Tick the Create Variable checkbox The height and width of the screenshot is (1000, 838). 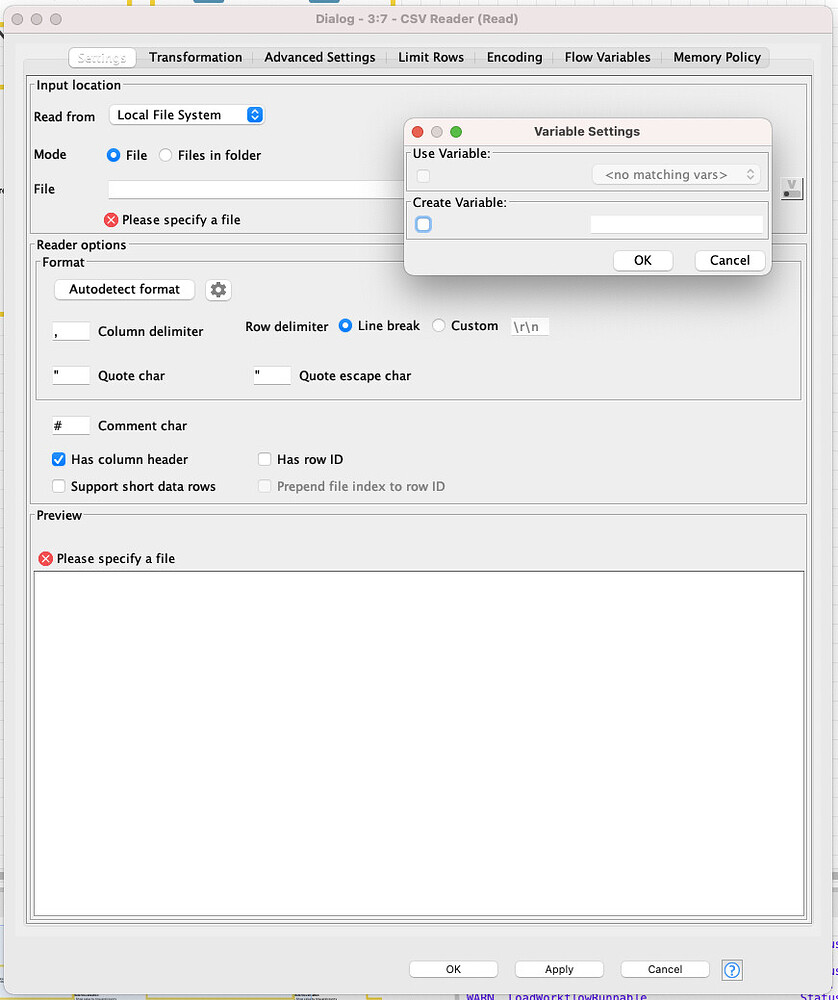coord(423,224)
